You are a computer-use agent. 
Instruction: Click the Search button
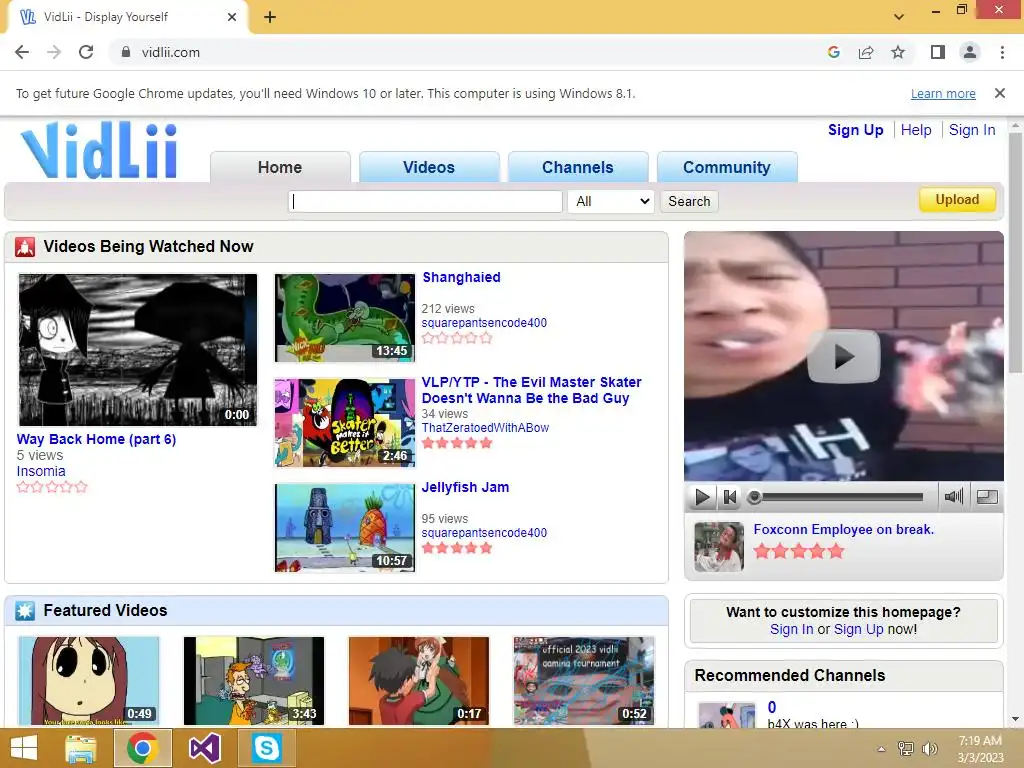click(689, 201)
